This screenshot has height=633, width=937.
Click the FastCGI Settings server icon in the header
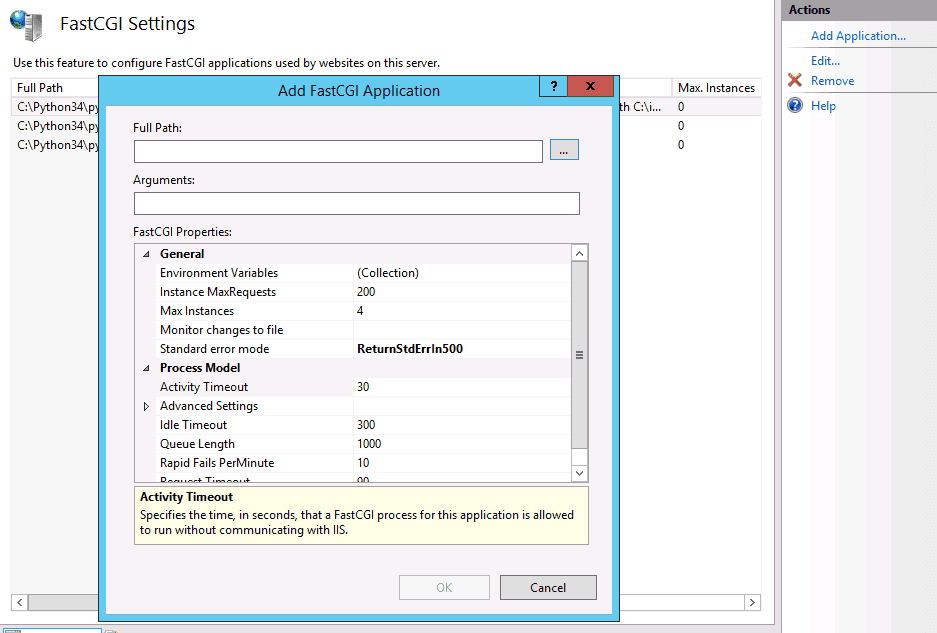tap(24, 25)
